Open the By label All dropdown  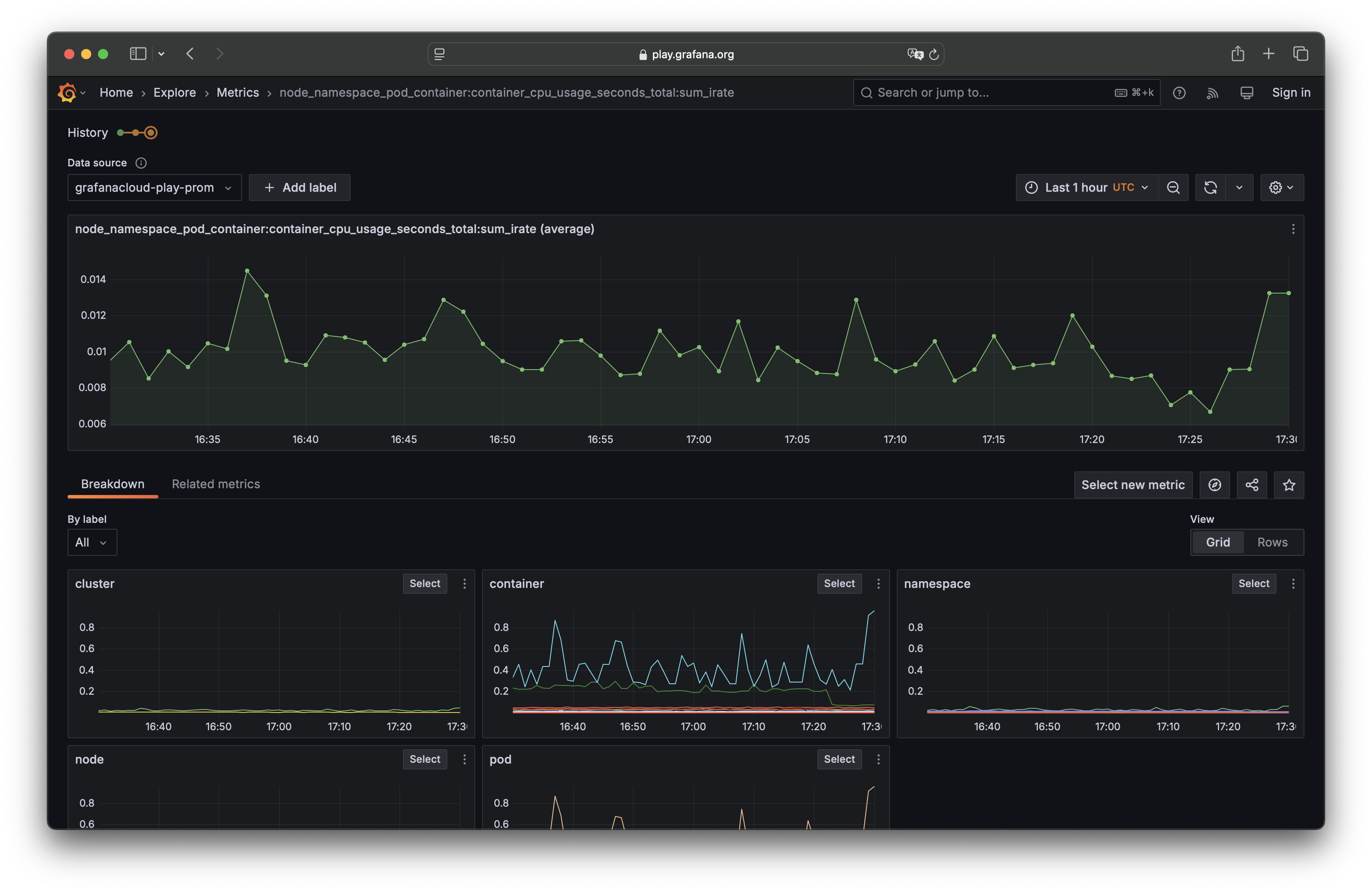tap(92, 542)
